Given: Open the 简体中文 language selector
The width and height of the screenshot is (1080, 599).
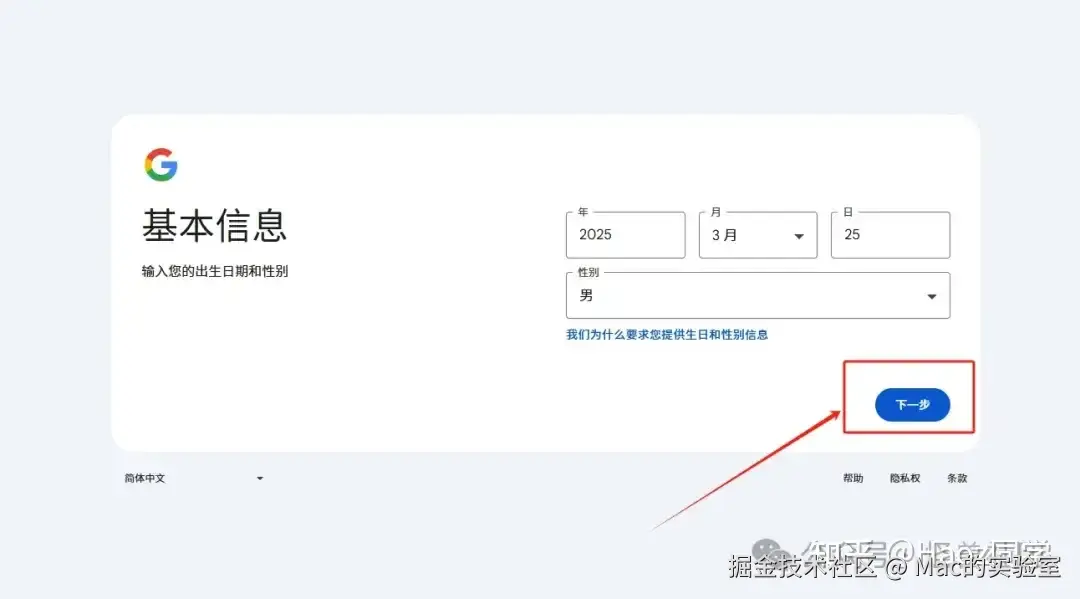Looking at the screenshot, I should click(x=194, y=479).
